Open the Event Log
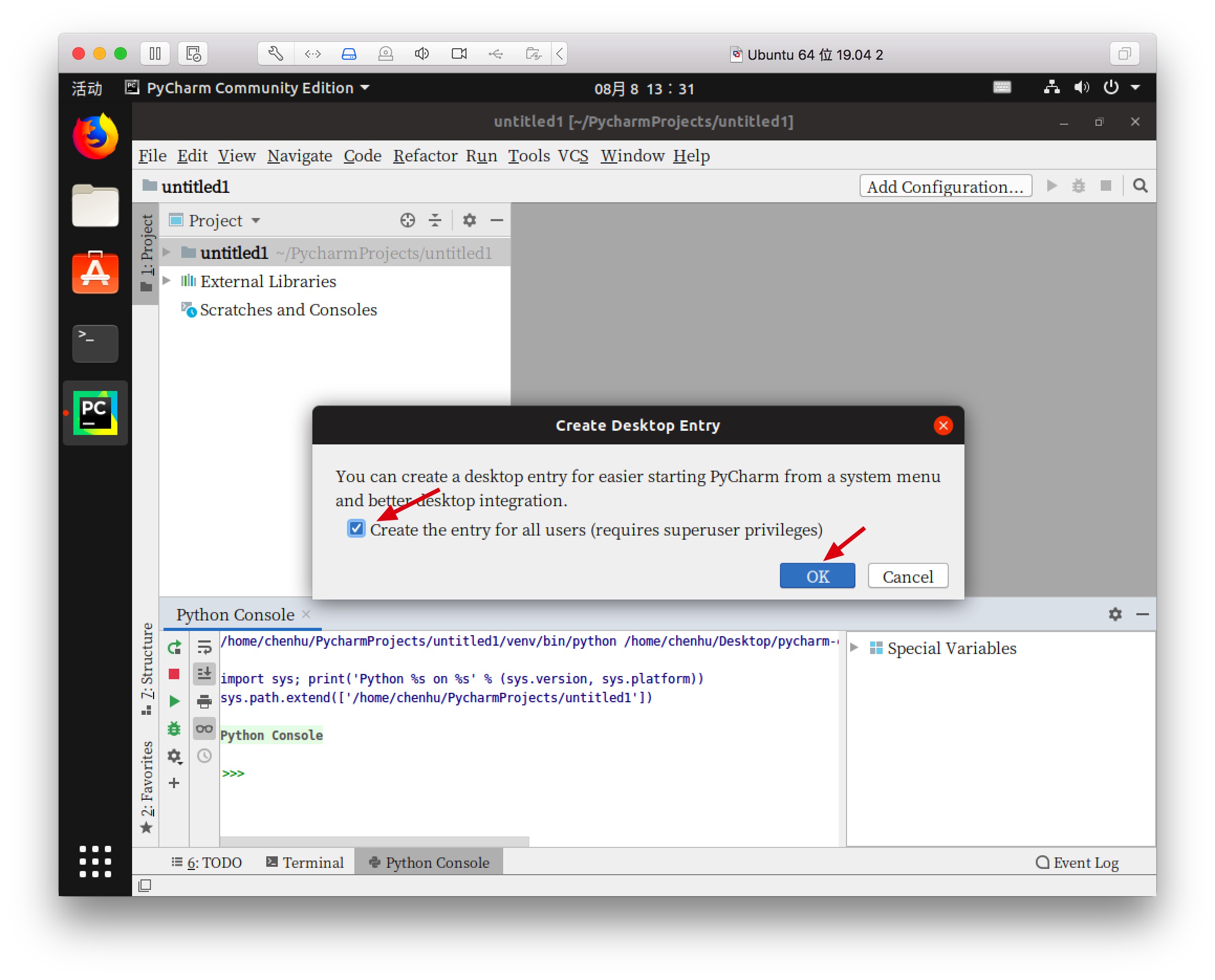The image size is (1215, 980). coord(1077,862)
